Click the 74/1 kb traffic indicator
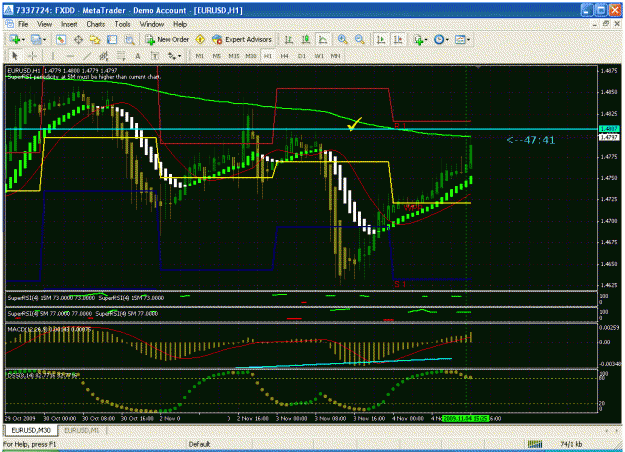Image resolution: width=625 pixels, height=452 pixels. 571,444
